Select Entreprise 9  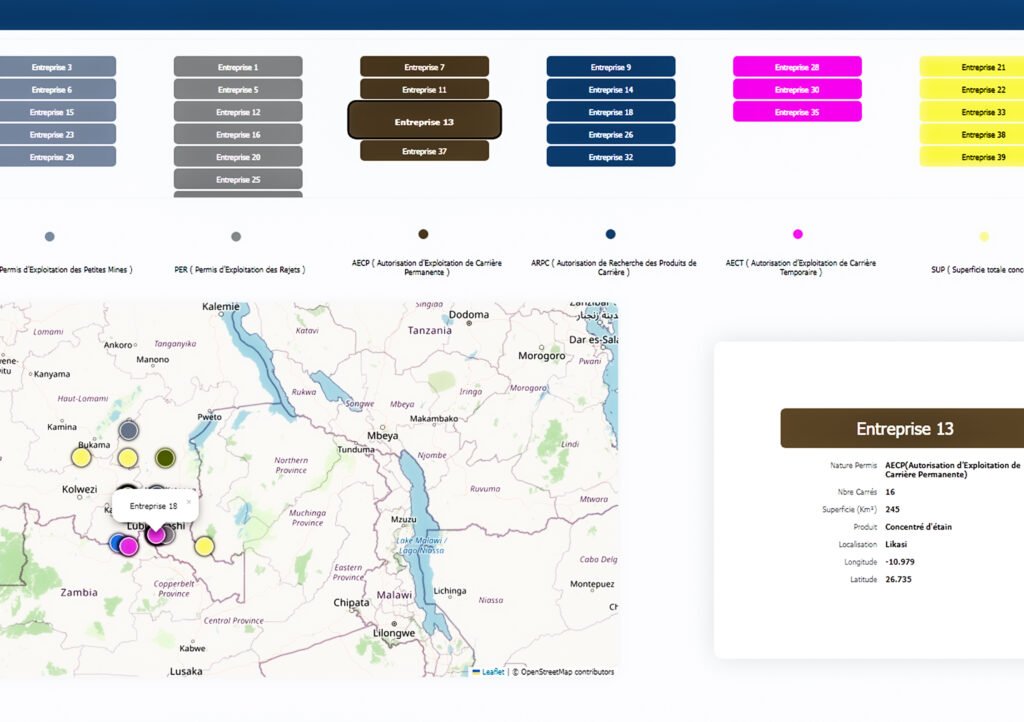click(x=611, y=67)
